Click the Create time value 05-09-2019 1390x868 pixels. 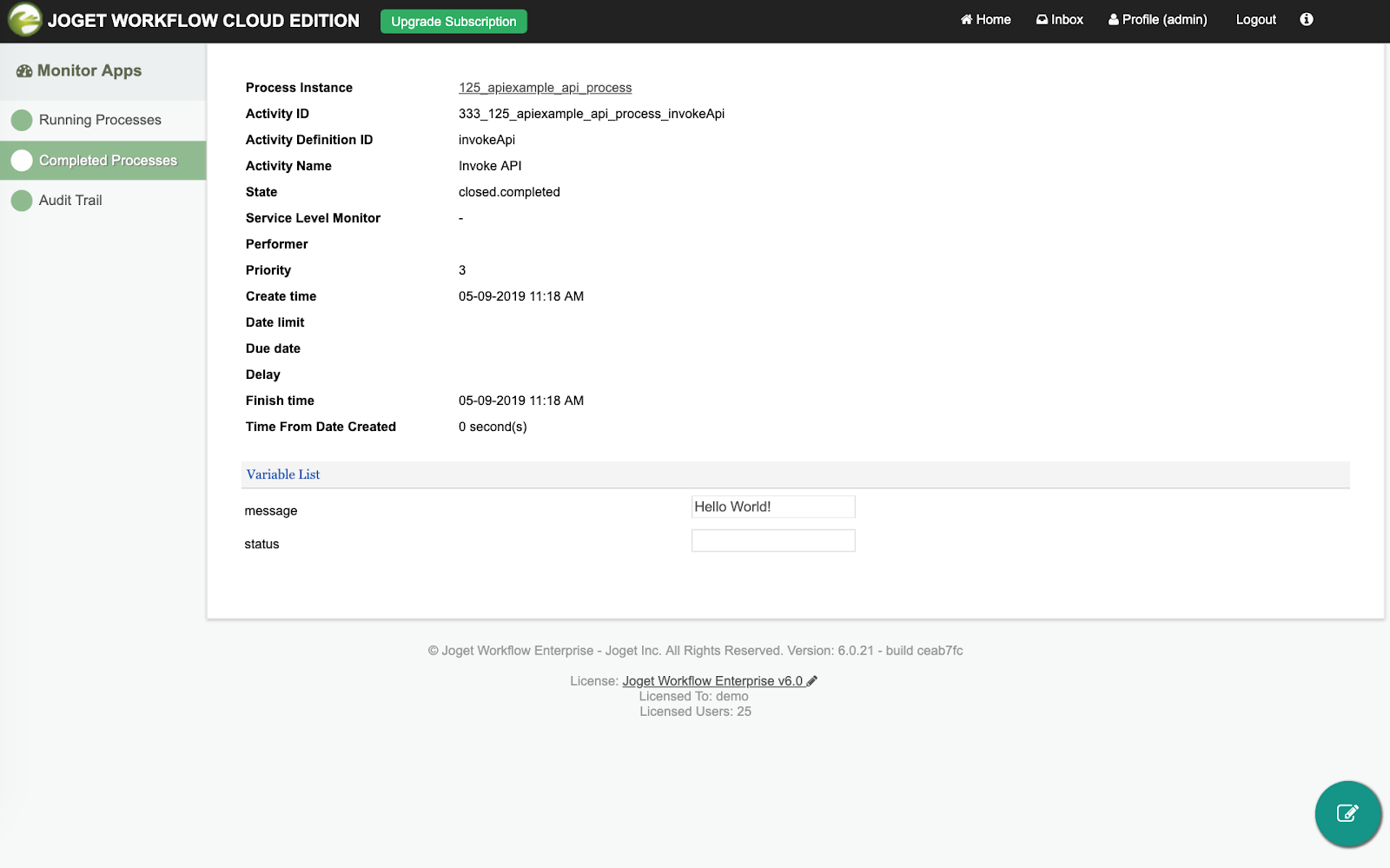[521, 296]
